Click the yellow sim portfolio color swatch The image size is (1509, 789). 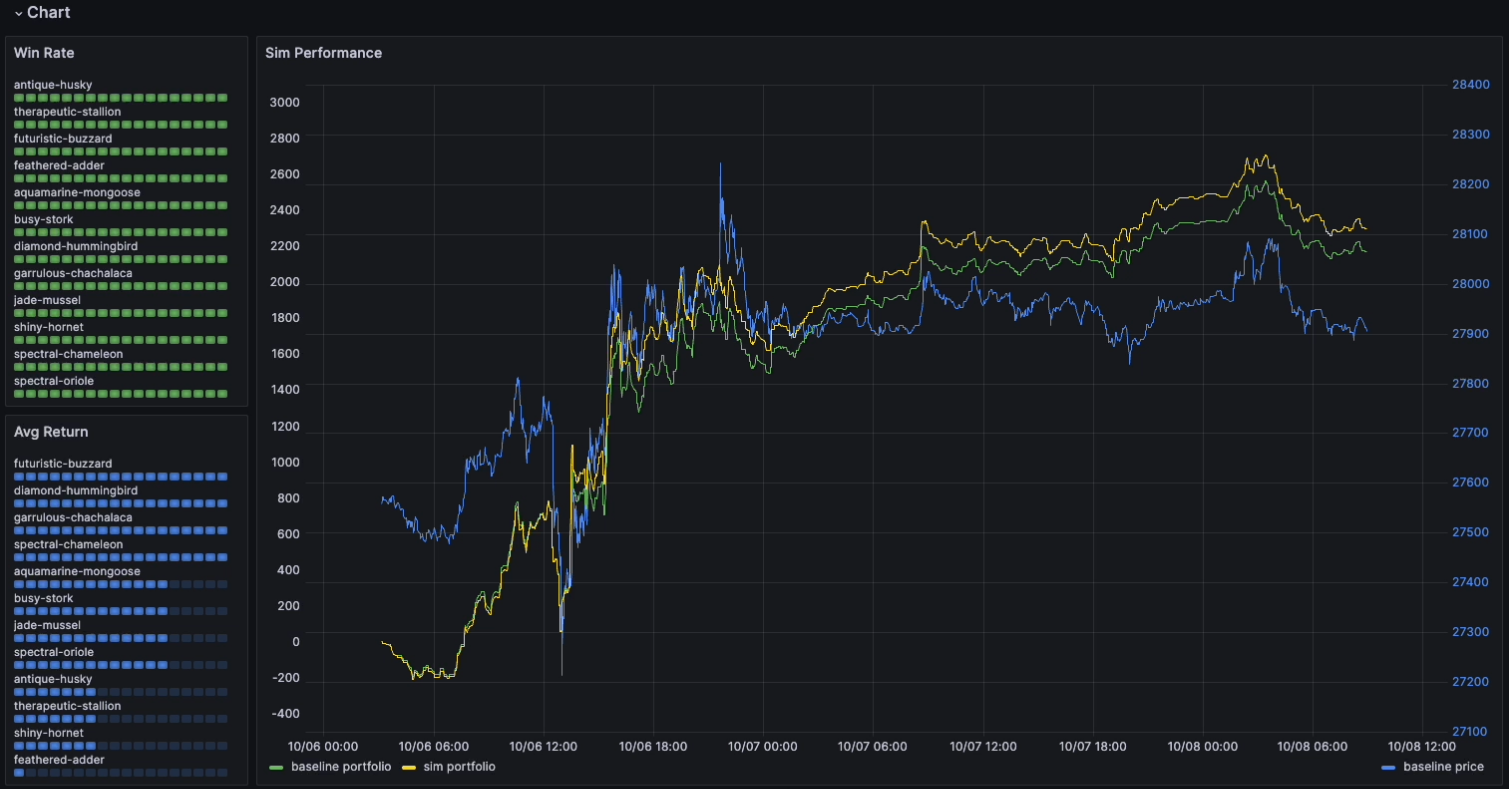pos(408,768)
